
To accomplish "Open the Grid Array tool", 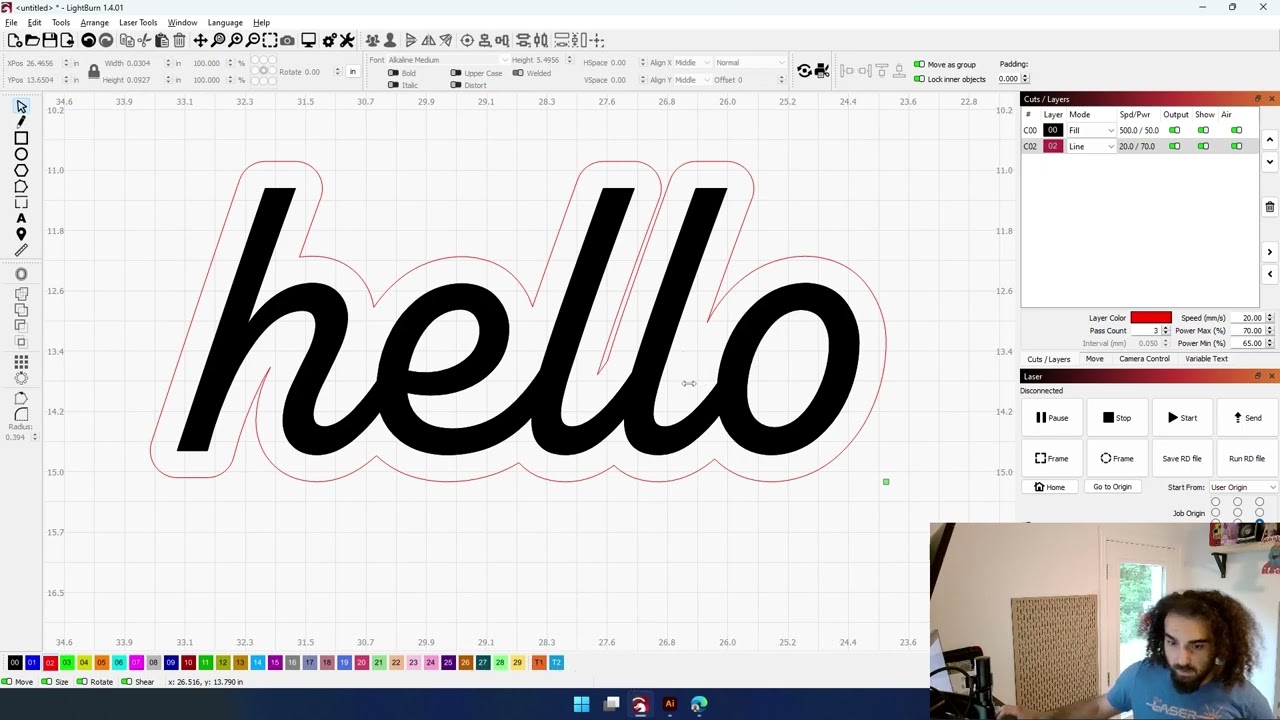I will 21,362.
